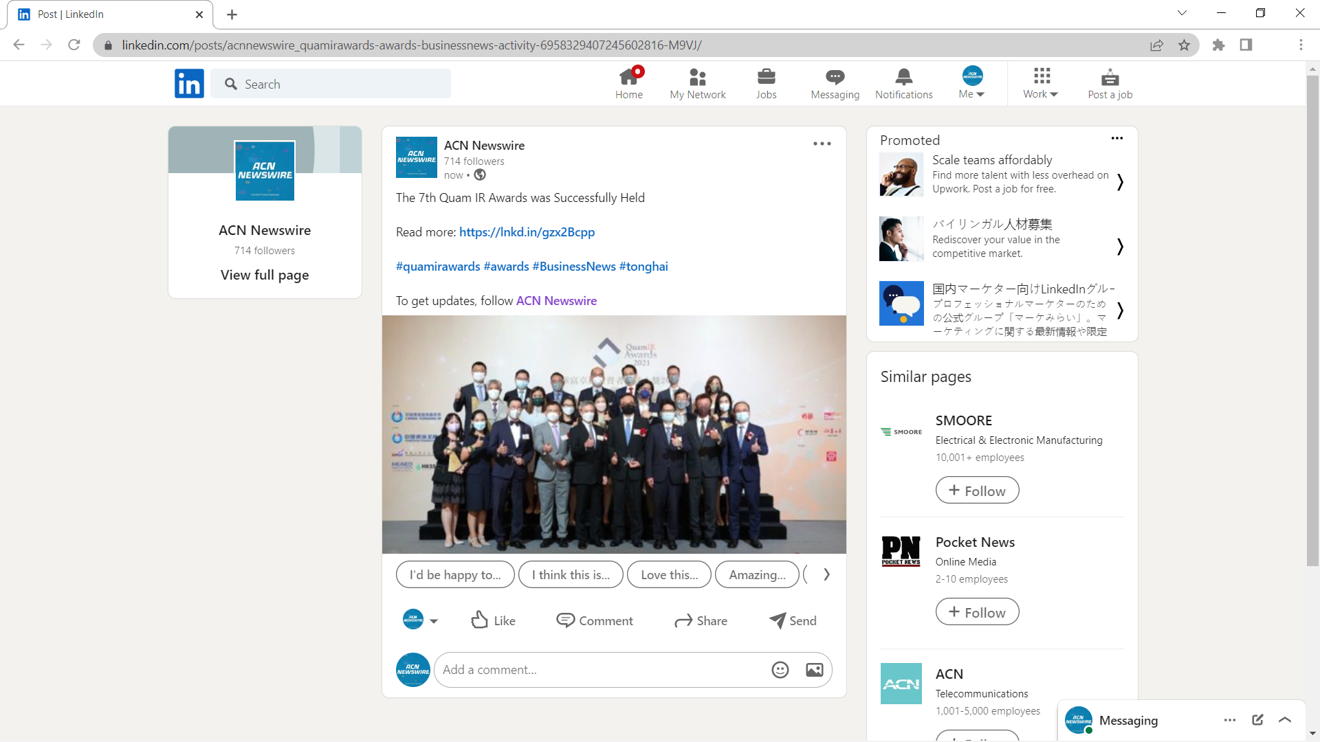Click the share page icon in address bar
Screen dimensions: 1320x742
tap(1157, 45)
